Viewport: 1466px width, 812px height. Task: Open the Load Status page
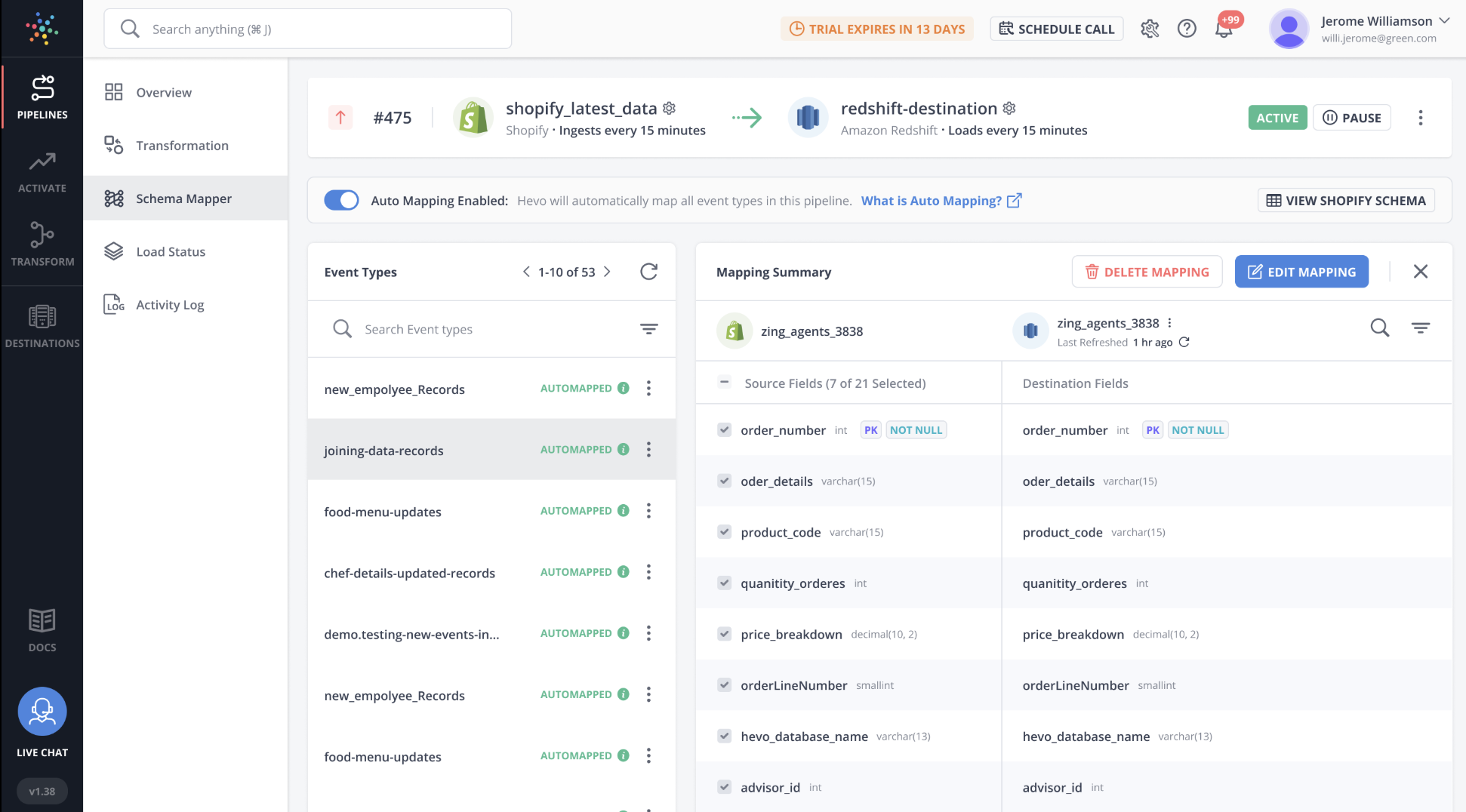pyautogui.click(x=171, y=251)
